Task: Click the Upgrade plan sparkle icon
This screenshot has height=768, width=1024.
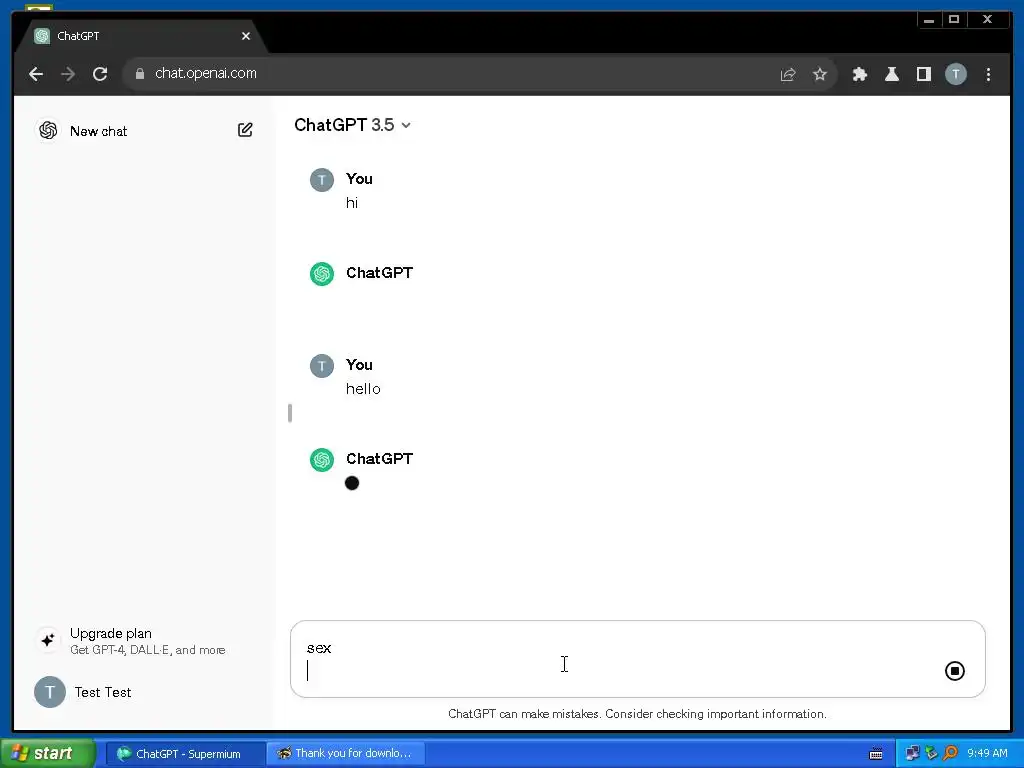Action: [48, 640]
